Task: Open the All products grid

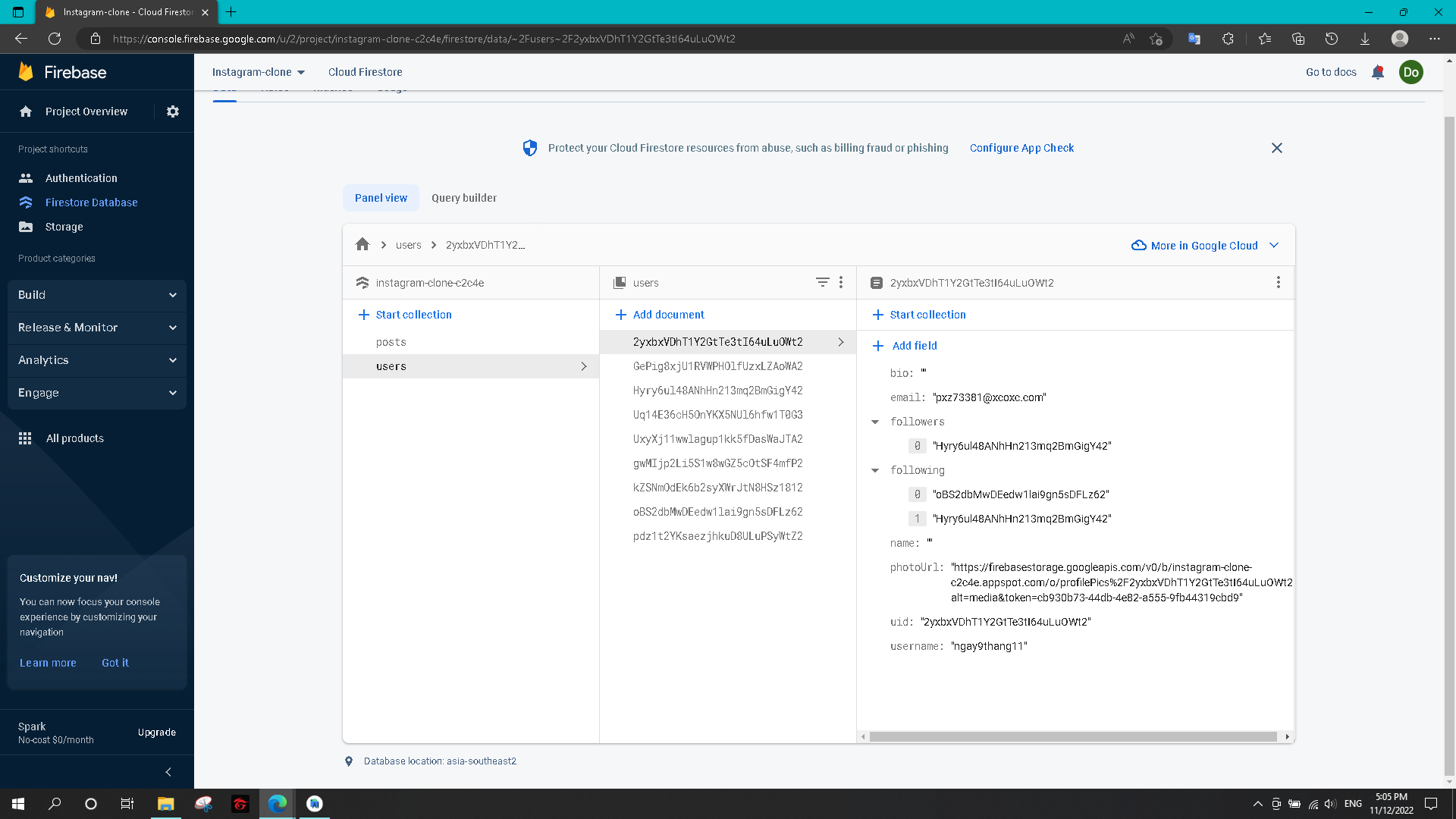Action: (74, 438)
